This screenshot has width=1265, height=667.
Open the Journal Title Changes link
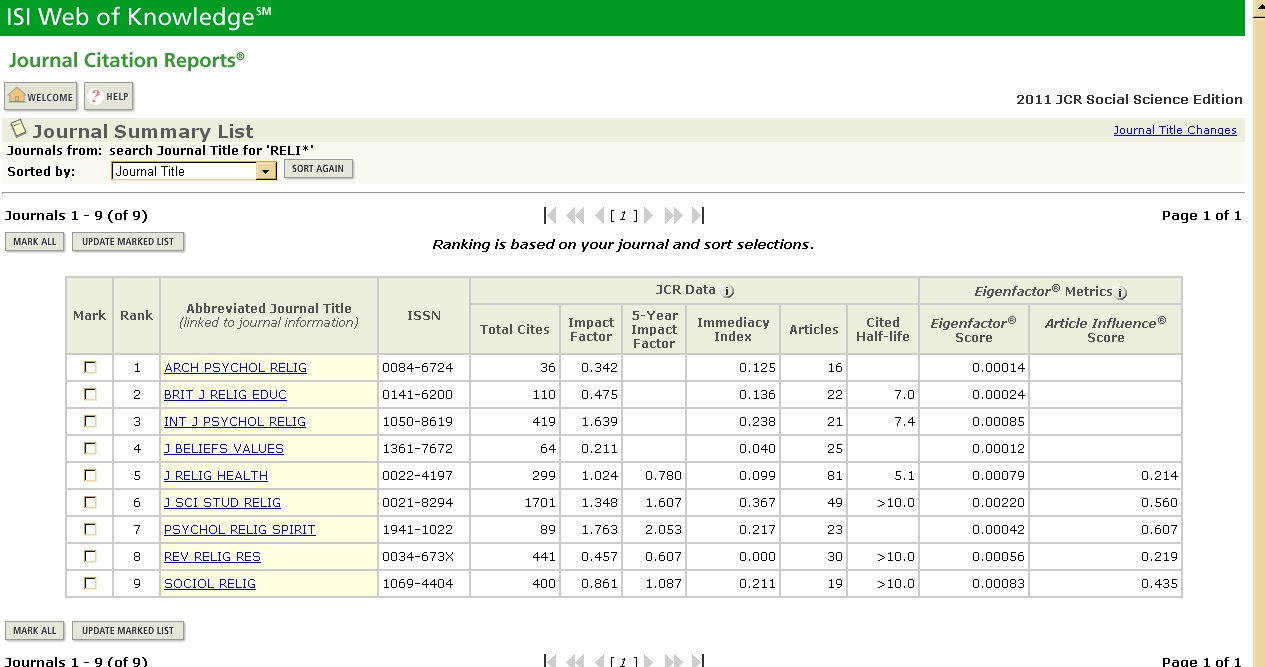tap(1175, 130)
